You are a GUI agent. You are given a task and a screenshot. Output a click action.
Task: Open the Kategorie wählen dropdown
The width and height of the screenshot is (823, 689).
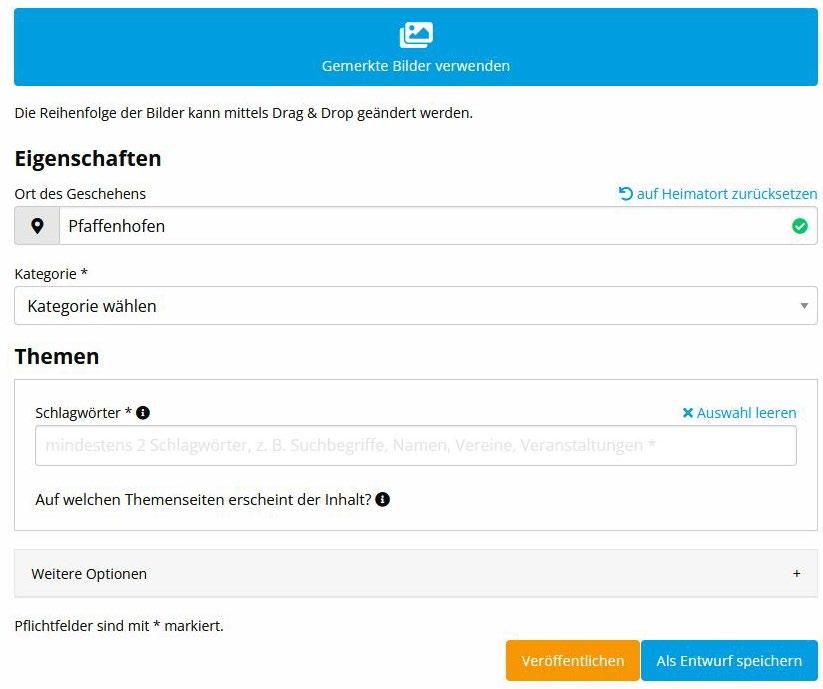[x=416, y=306]
